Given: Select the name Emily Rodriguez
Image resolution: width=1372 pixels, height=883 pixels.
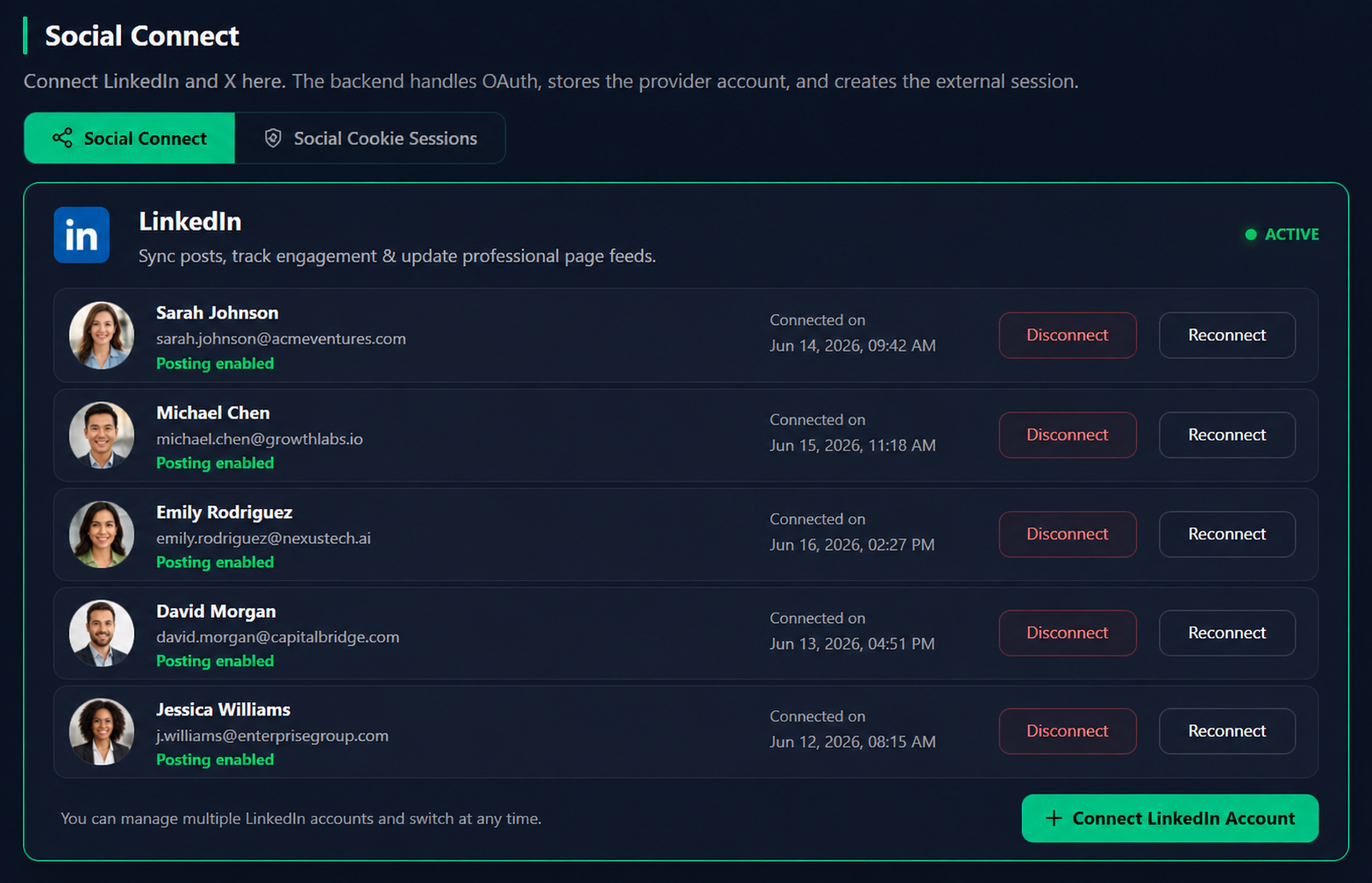Looking at the screenshot, I should (225, 512).
